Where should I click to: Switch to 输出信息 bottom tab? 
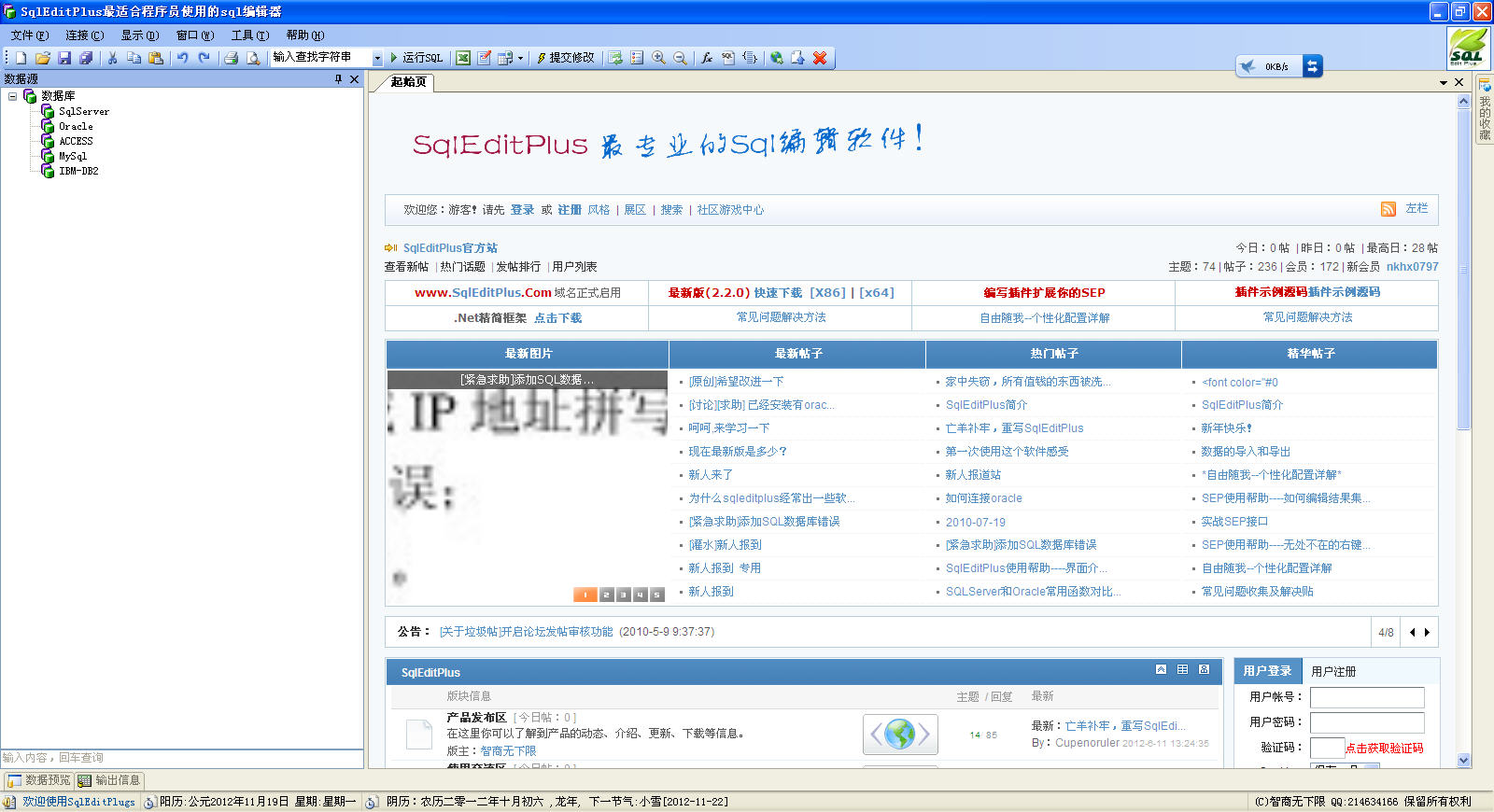(x=110, y=780)
